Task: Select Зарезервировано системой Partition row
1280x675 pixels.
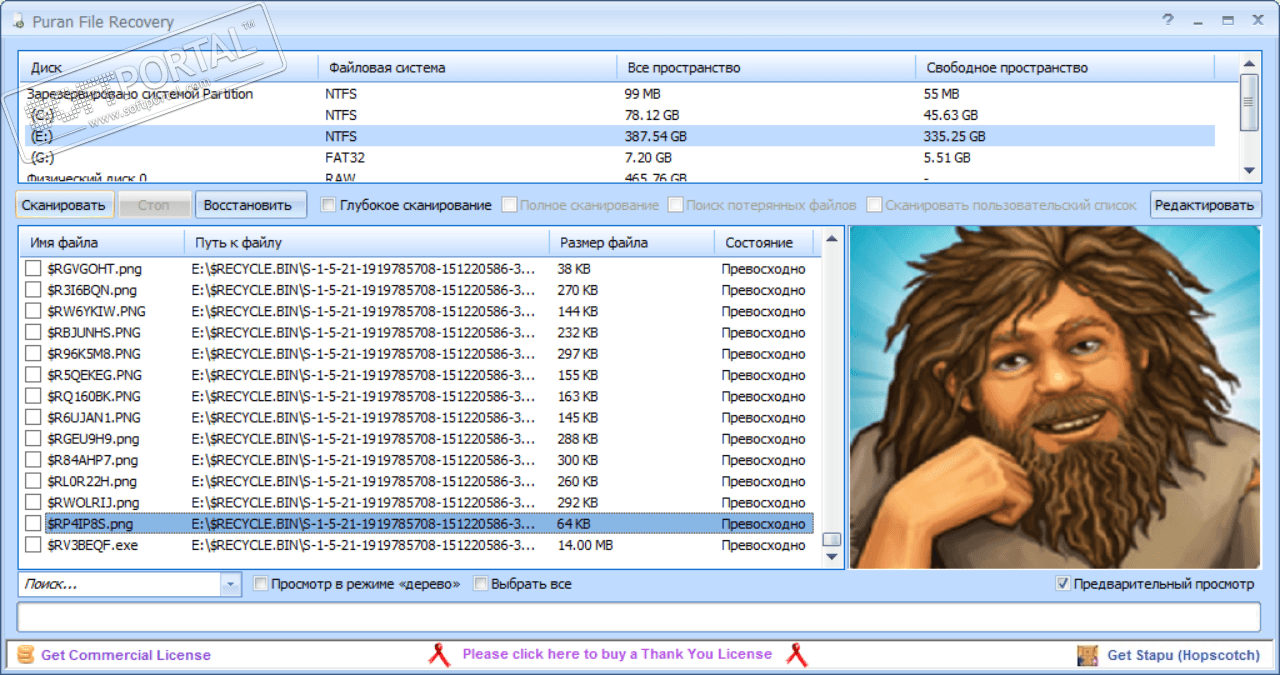Action: (619, 94)
